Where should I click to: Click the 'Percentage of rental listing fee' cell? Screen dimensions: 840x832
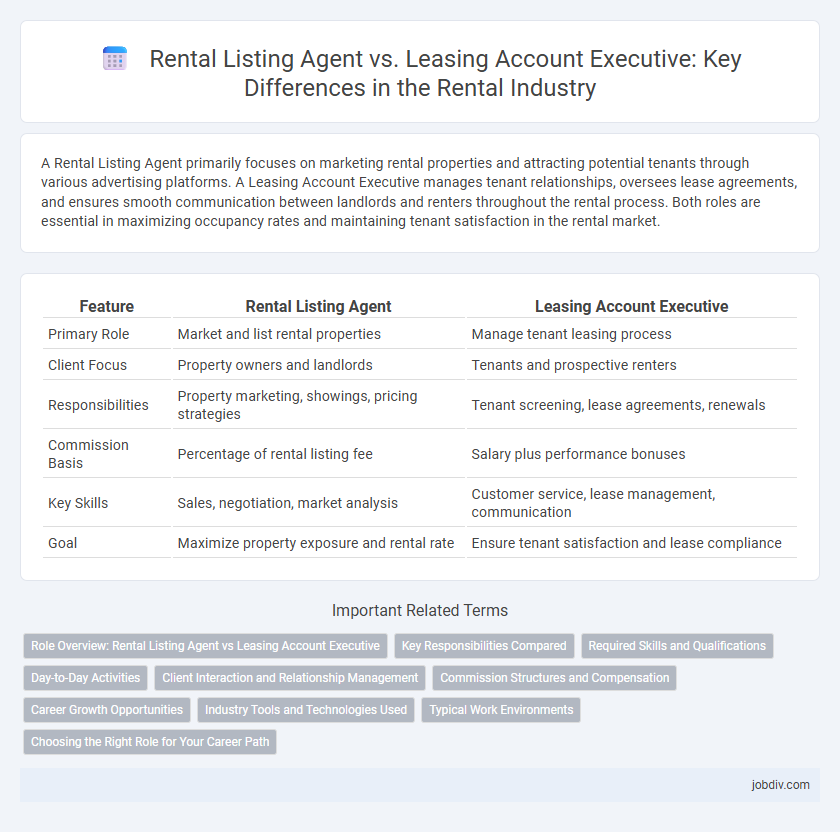tap(318, 454)
